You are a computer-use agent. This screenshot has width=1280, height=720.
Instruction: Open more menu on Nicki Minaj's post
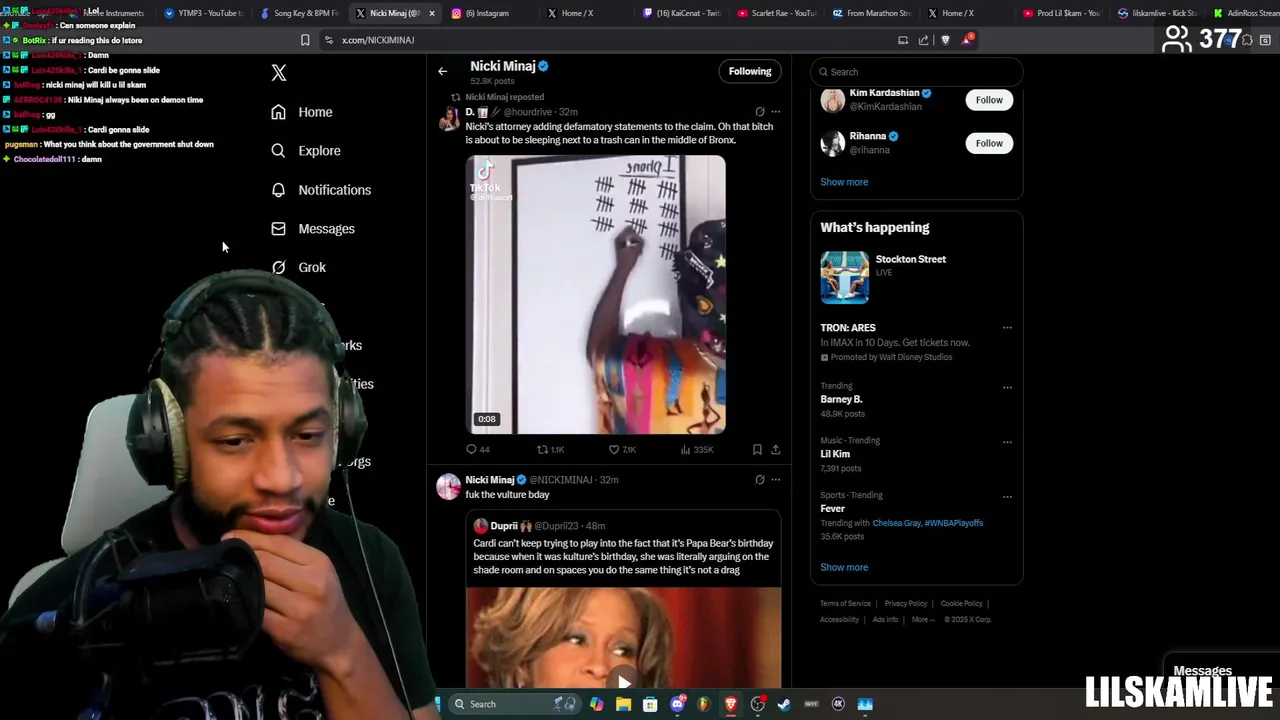pos(775,480)
